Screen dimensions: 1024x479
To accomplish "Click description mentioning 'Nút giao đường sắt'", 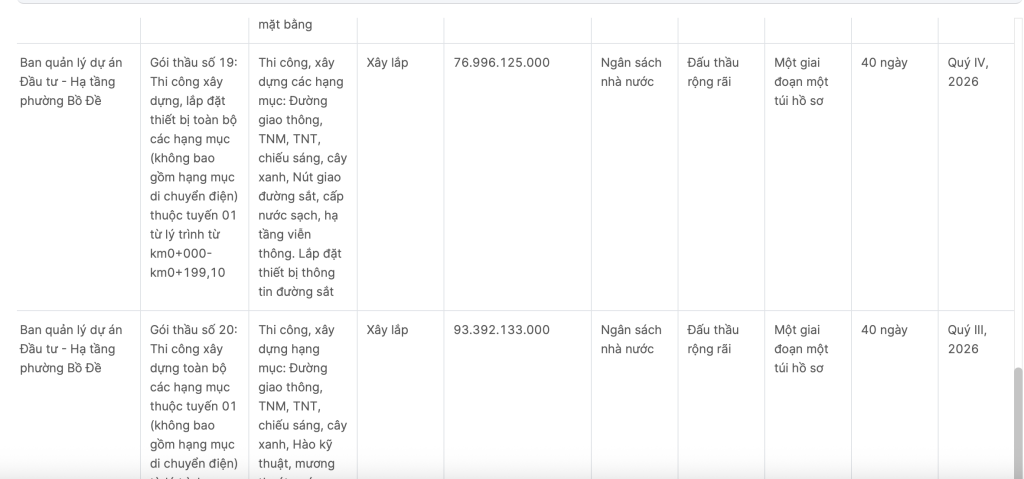I will tap(303, 177).
